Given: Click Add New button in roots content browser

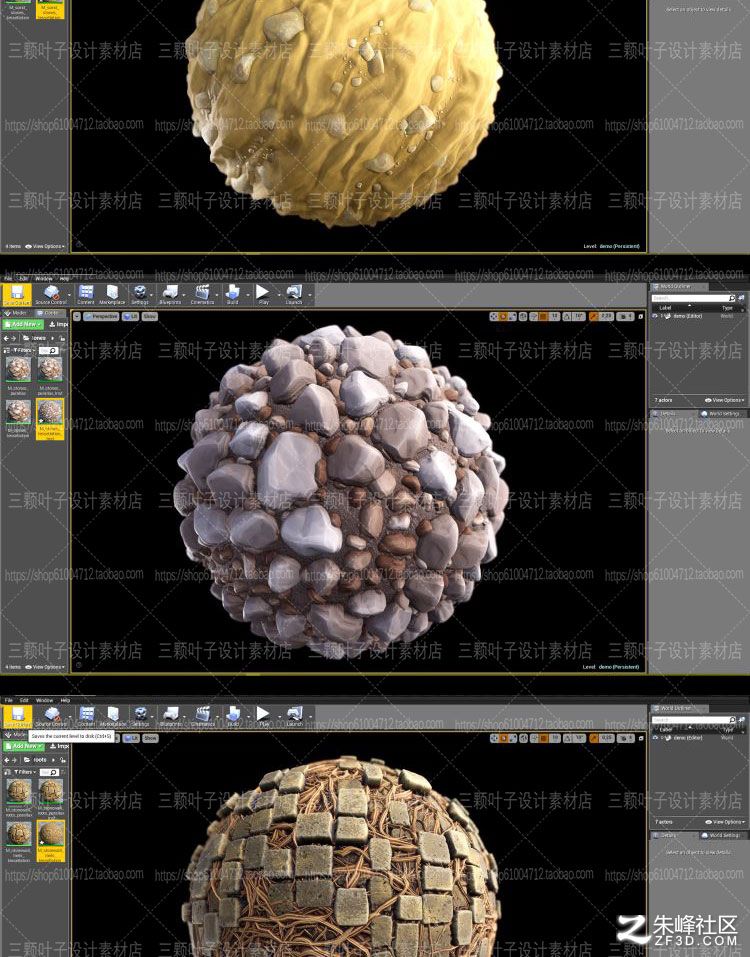Looking at the screenshot, I should (23, 746).
